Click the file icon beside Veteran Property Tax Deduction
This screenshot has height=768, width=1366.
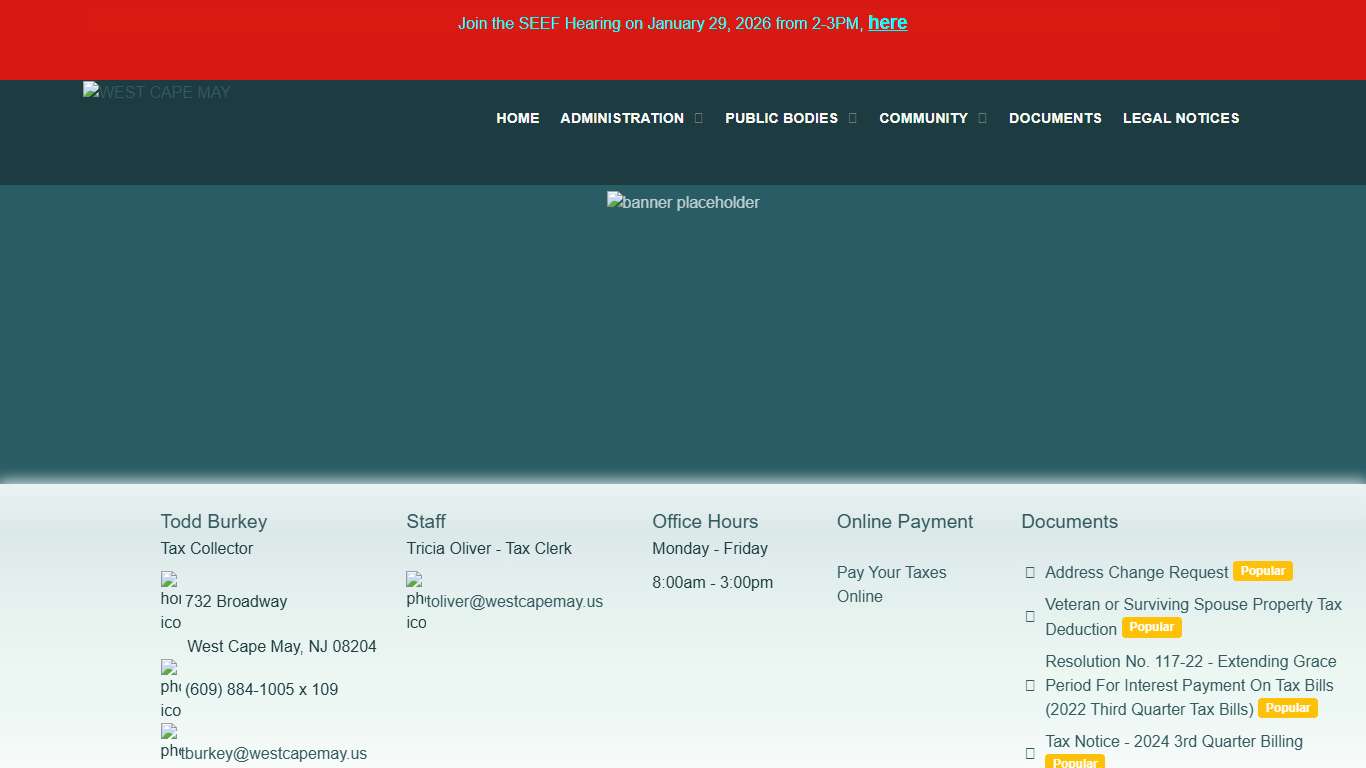point(1030,617)
